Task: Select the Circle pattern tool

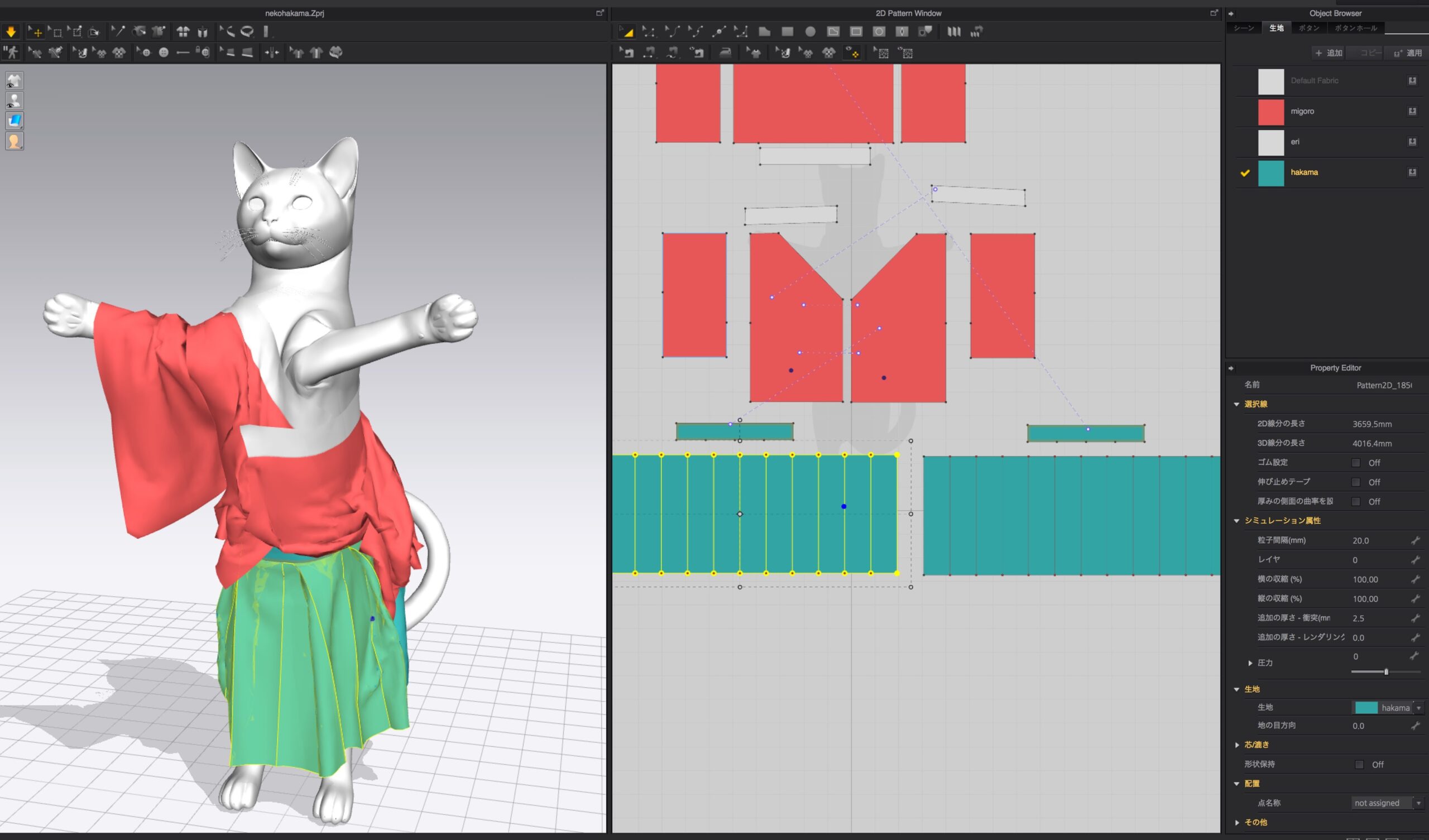Action: pos(811,32)
